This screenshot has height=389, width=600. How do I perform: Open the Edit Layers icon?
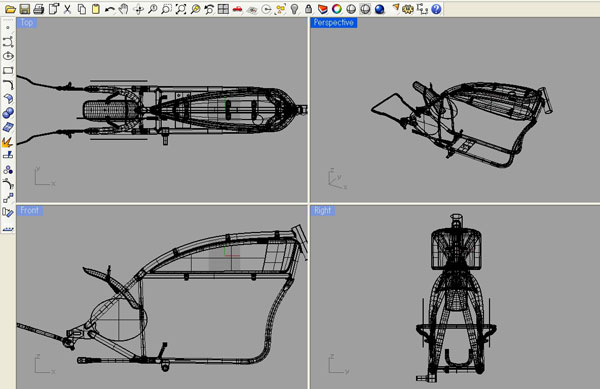click(x=323, y=9)
